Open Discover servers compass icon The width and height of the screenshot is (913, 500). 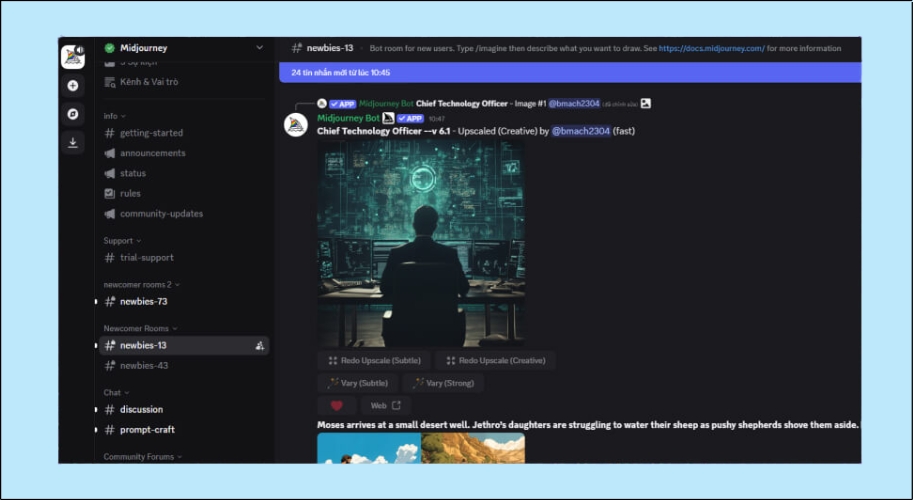pyautogui.click(x=73, y=114)
